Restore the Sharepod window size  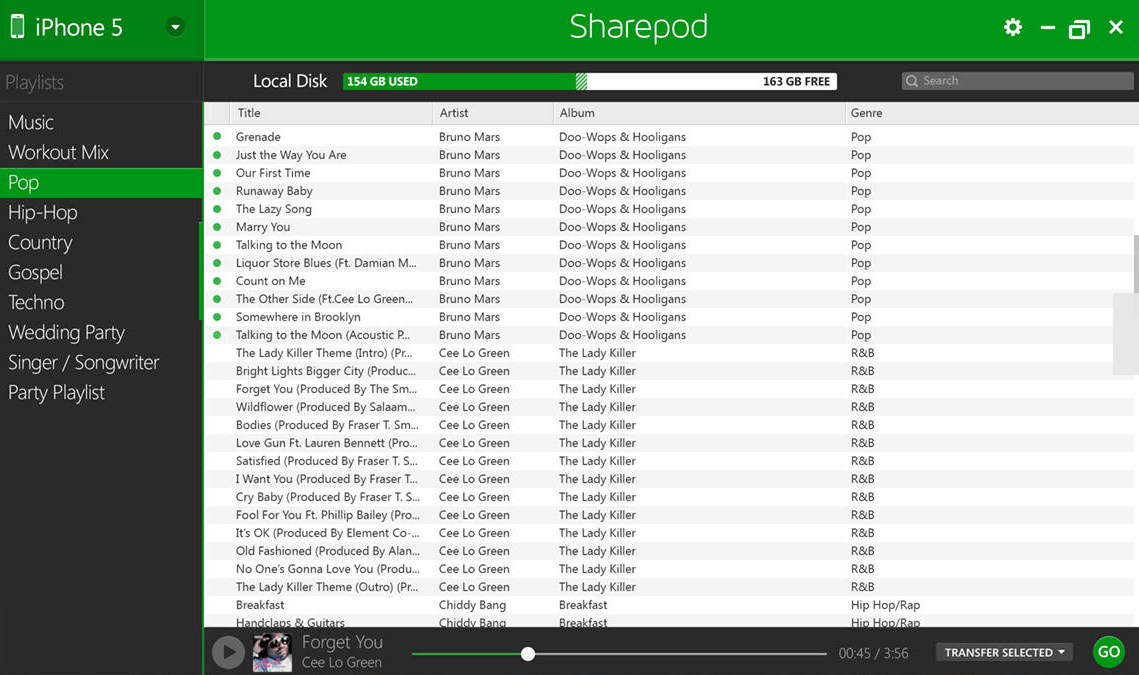tap(1079, 28)
